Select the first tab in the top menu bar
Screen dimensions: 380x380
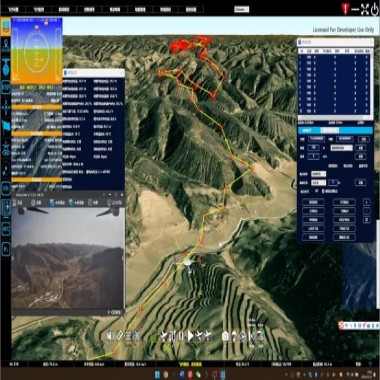(14, 9)
